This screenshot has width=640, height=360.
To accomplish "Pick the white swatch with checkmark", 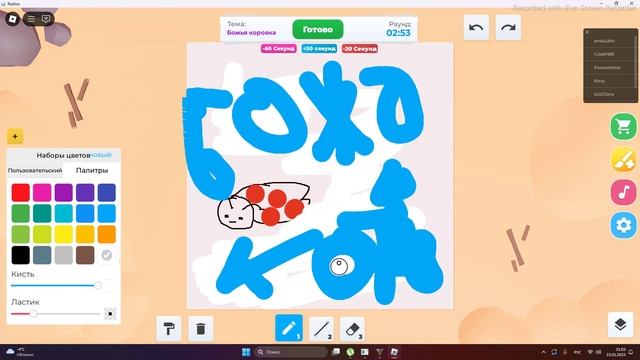I will click(x=107, y=255).
